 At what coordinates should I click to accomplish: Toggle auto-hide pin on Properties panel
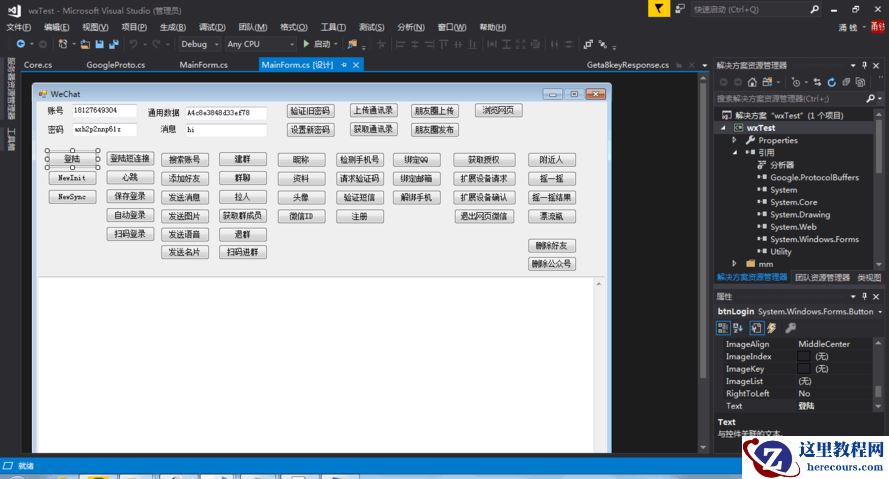pyautogui.click(x=865, y=297)
